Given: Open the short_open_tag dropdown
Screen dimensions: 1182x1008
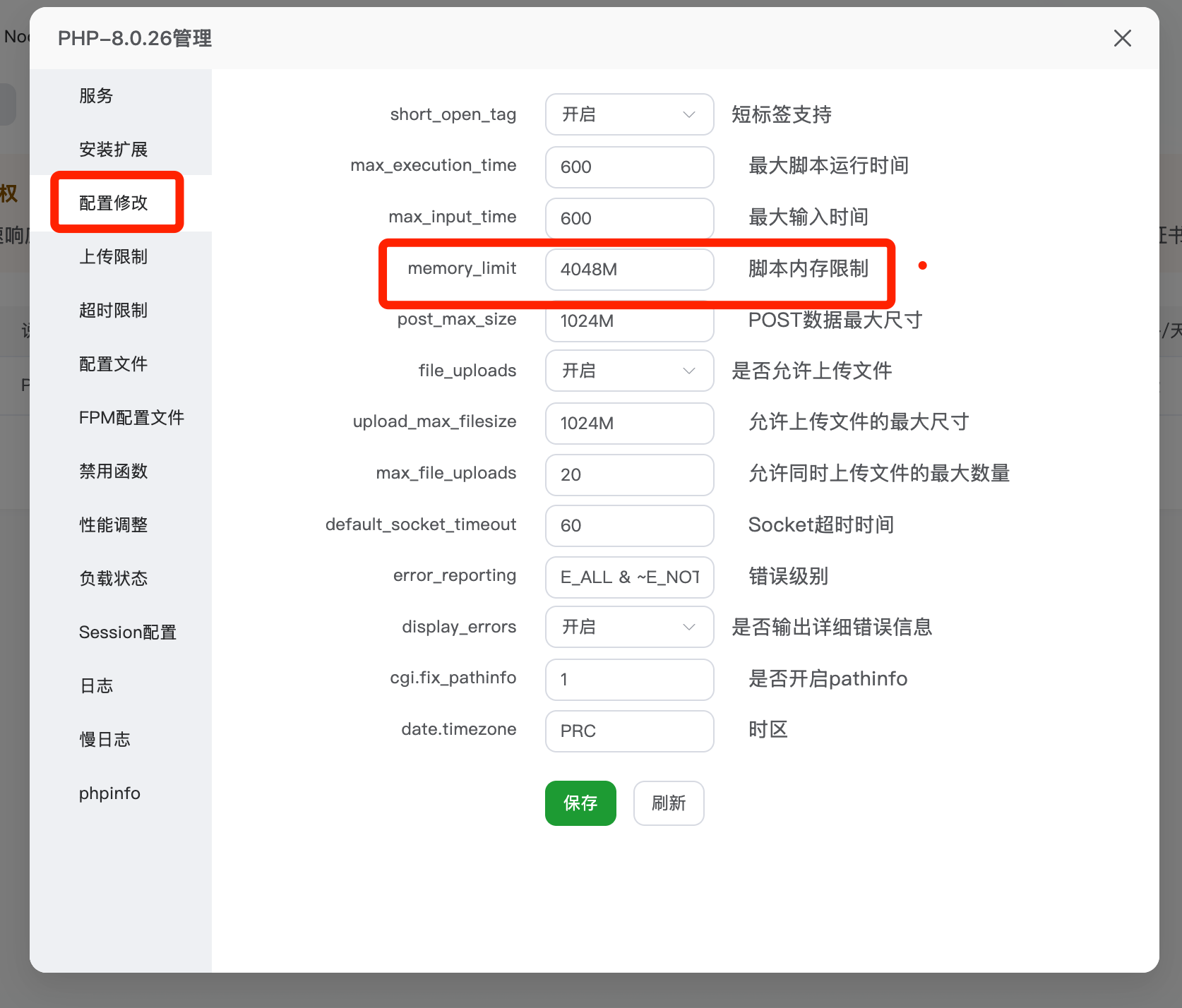Looking at the screenshot, I should [628, 114].
